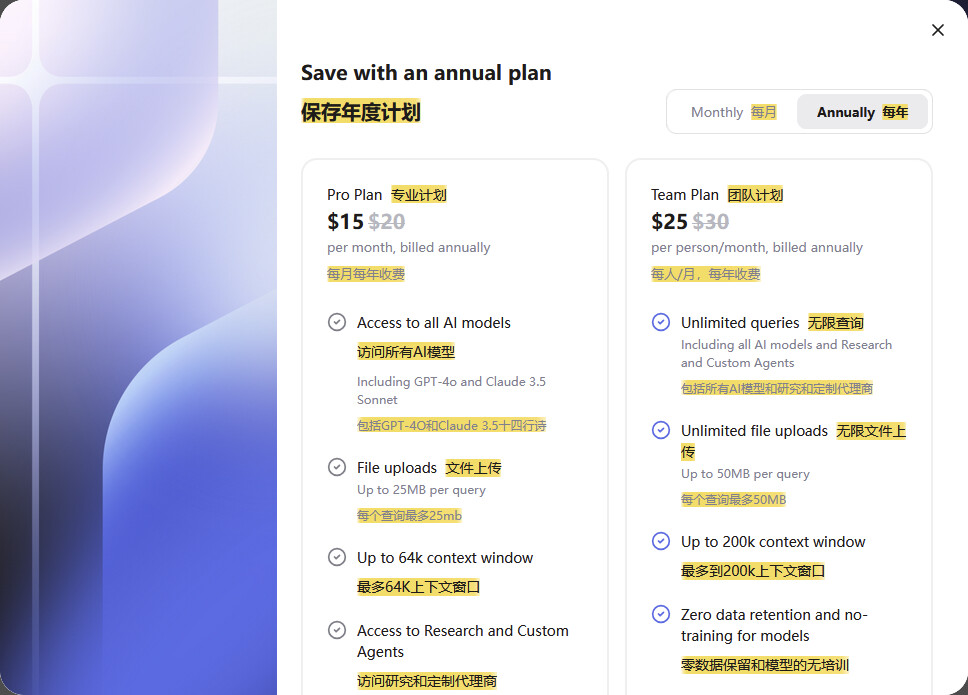Click the Team Plan title
The height and width of the screenshot is (695, 968).
685,195
